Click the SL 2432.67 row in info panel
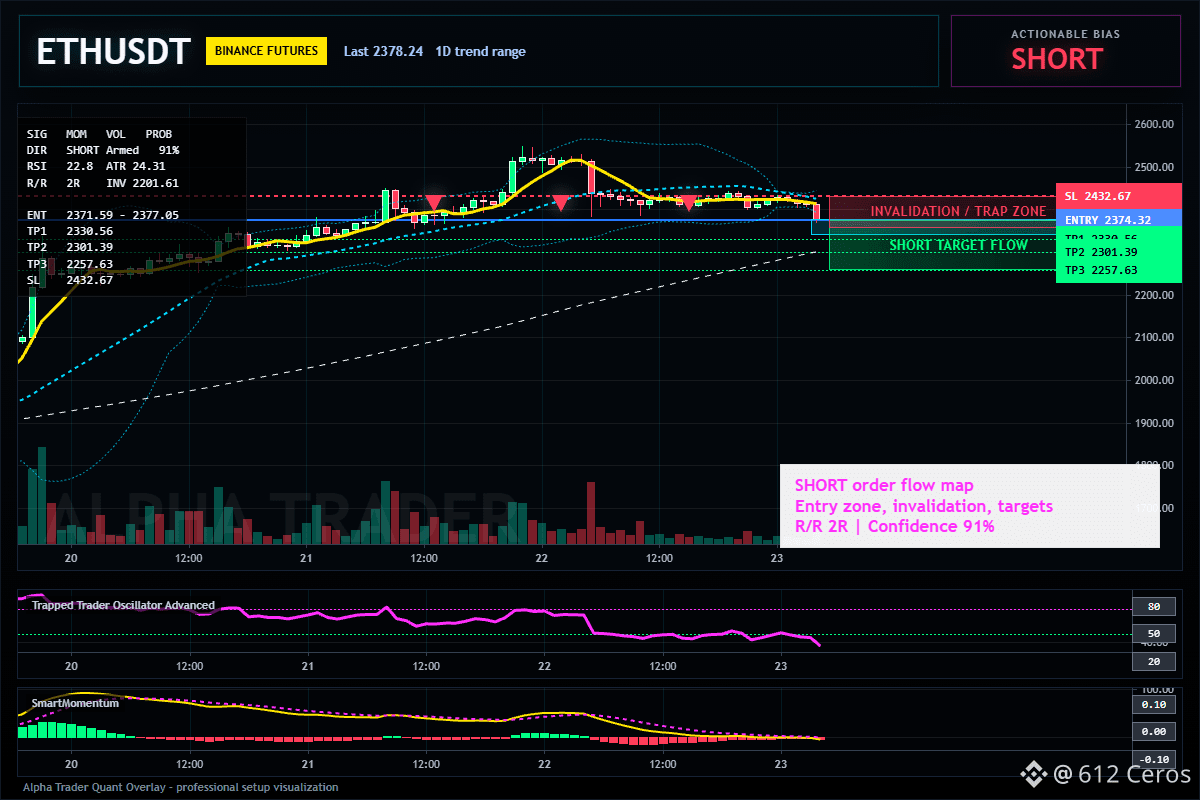The image size is (1200, 800). coord(70,280)
